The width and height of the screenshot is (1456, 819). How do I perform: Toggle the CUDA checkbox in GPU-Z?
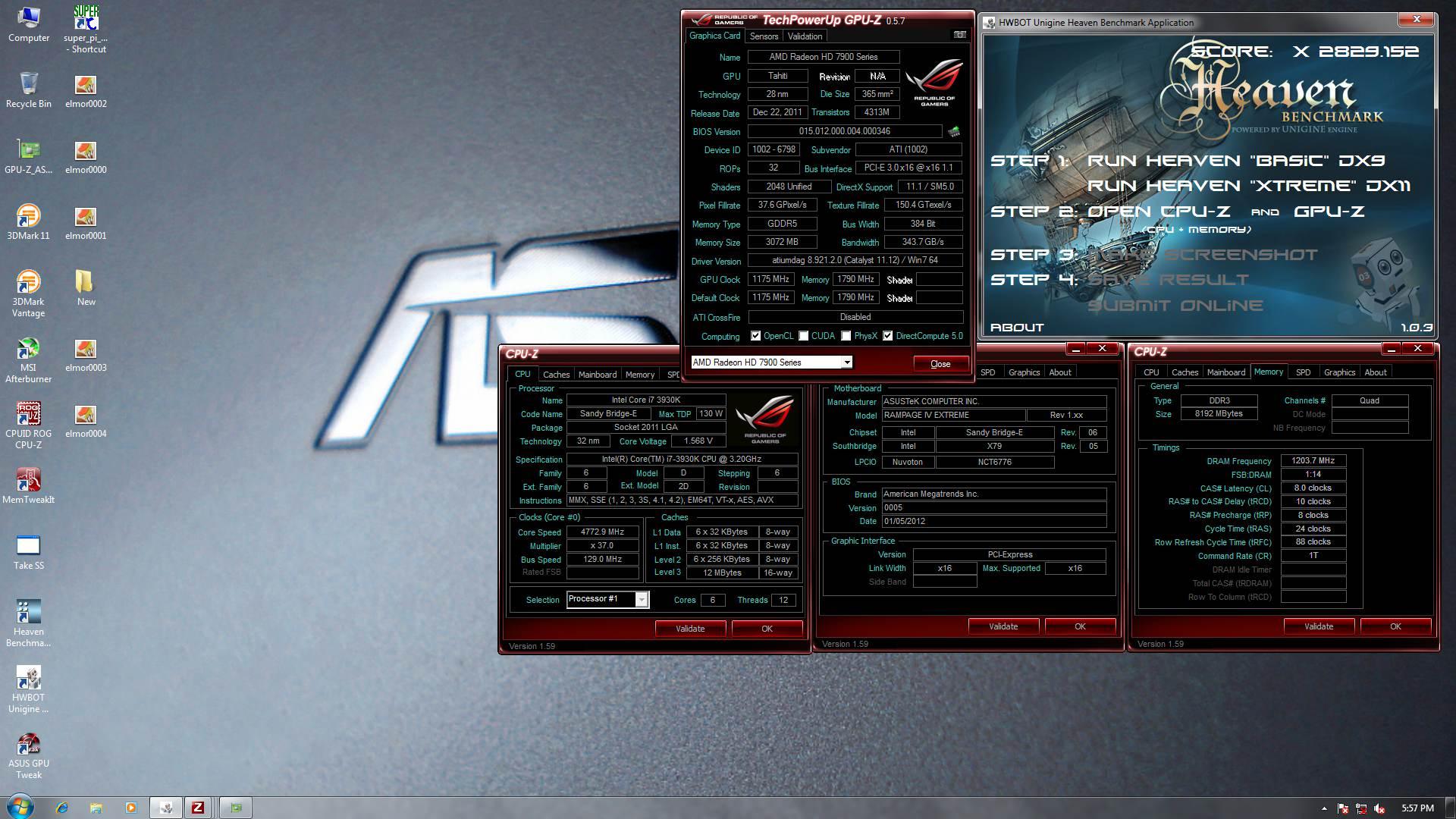[803, 336]
